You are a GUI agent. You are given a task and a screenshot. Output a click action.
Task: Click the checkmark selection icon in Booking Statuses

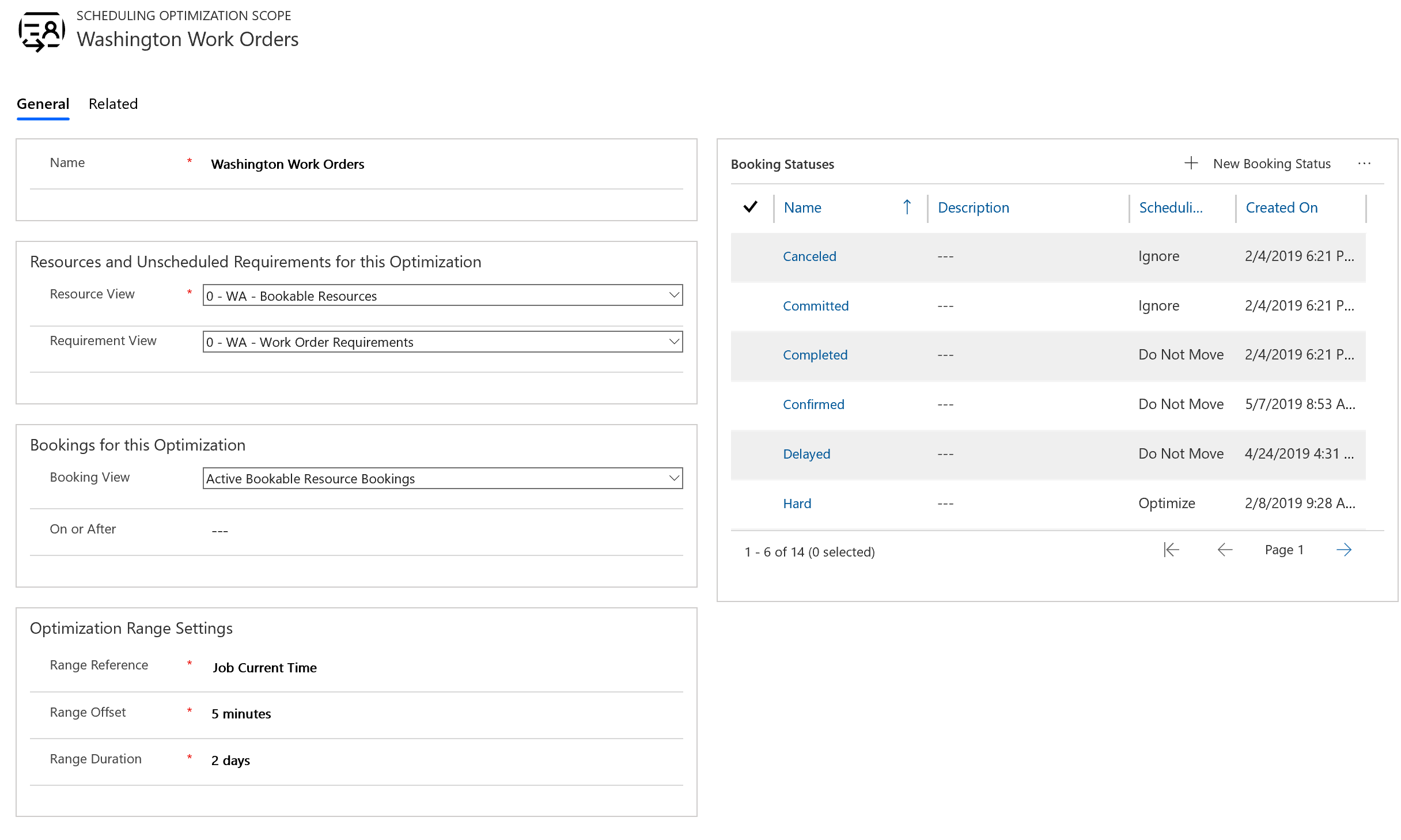coord(753,207)
